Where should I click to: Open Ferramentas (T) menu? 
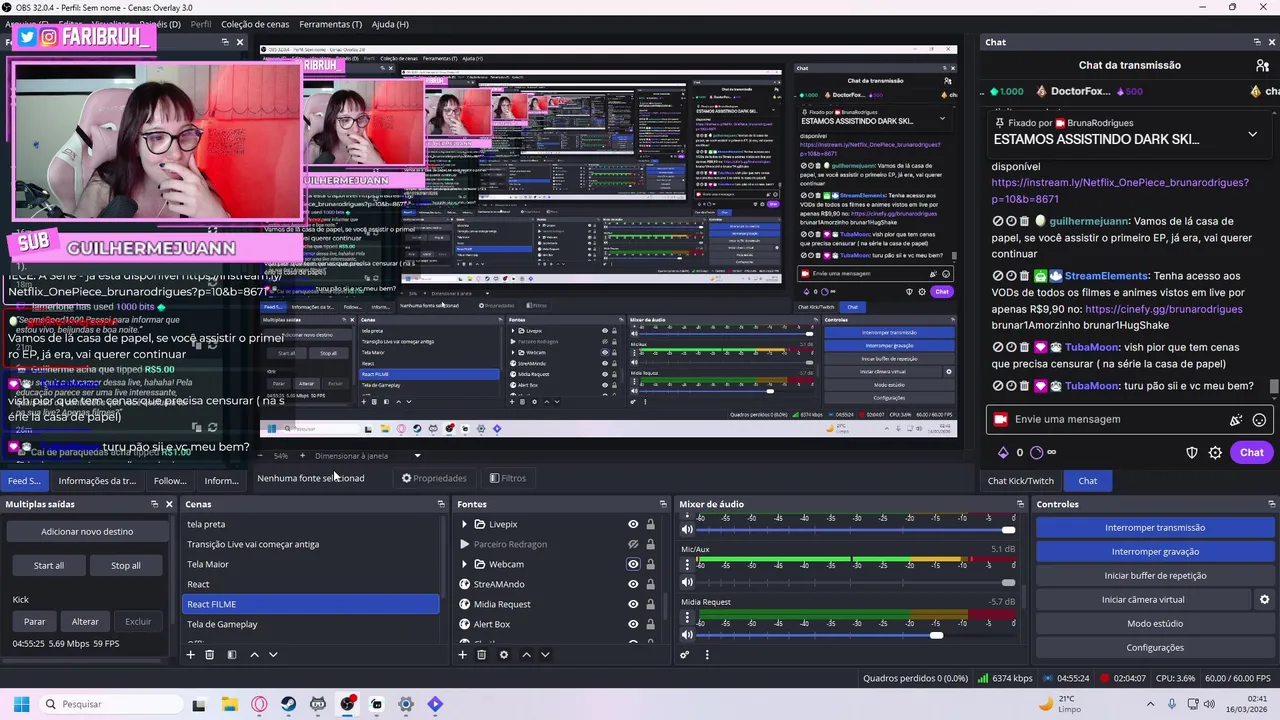[331, 24]
